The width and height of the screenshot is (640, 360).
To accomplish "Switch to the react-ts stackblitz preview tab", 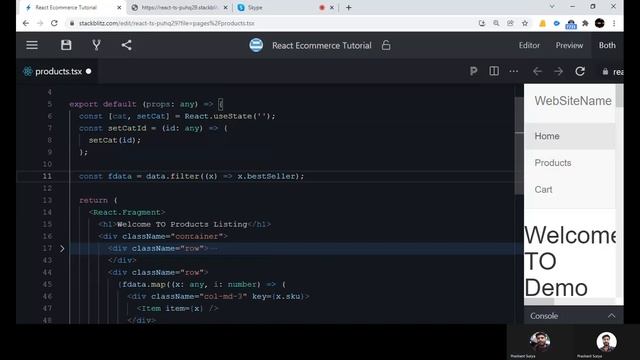I will pos(179,7).
